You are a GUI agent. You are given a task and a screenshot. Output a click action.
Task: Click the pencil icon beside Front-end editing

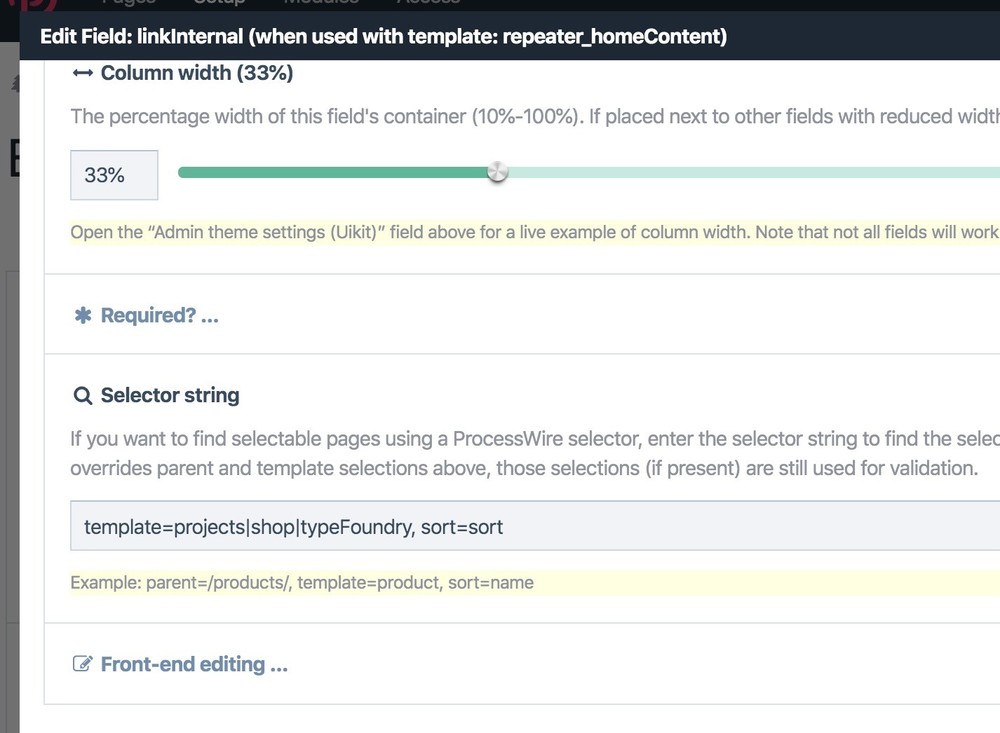pyautogui.click(x=81, y=663)
